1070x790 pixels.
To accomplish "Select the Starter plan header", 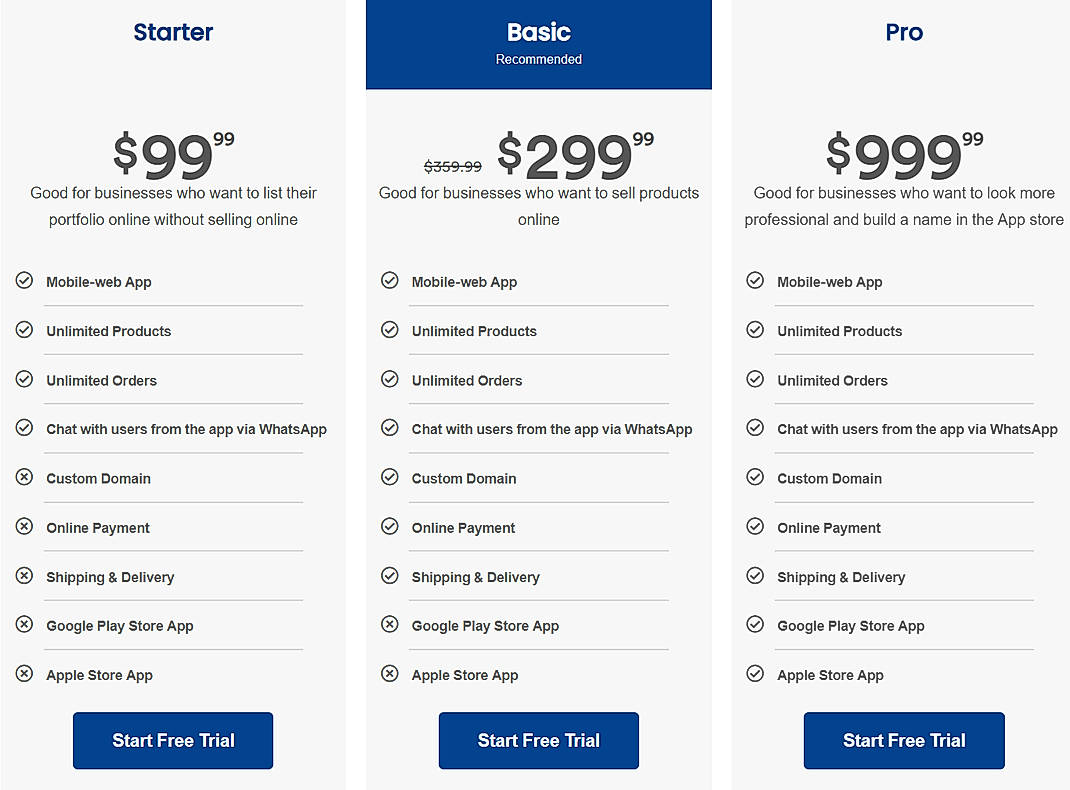I will (x=172, y=32).
